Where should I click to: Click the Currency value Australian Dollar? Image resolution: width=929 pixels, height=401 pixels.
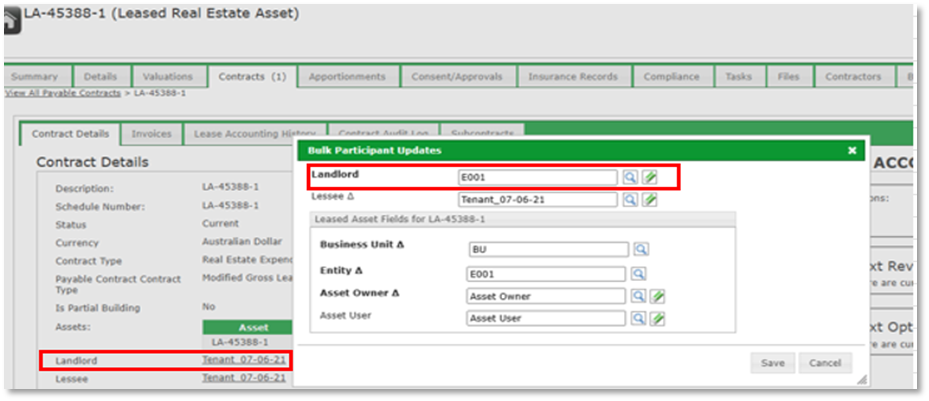point(242,242)
